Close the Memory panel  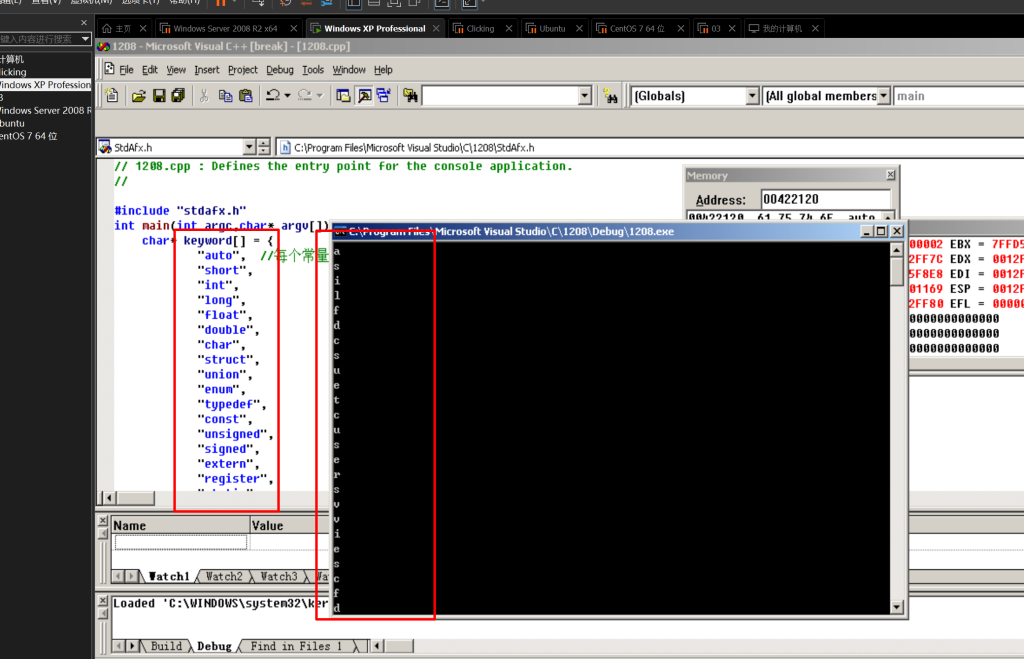[x=890, y=175]
